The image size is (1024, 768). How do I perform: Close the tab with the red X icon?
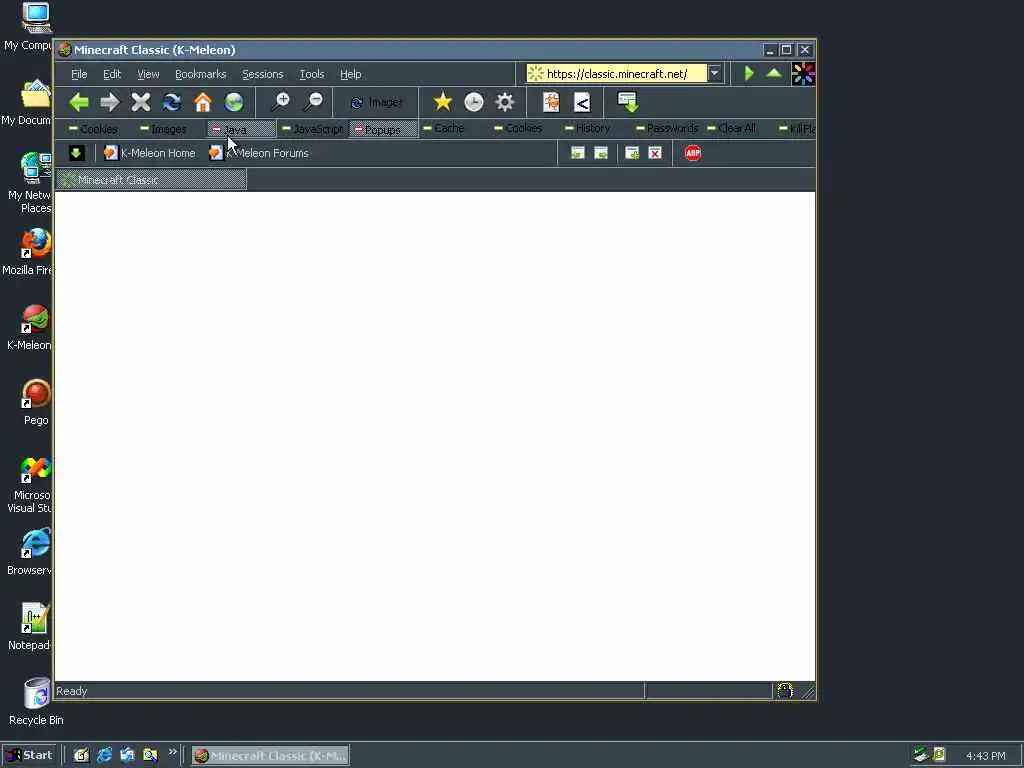point(655,153)
